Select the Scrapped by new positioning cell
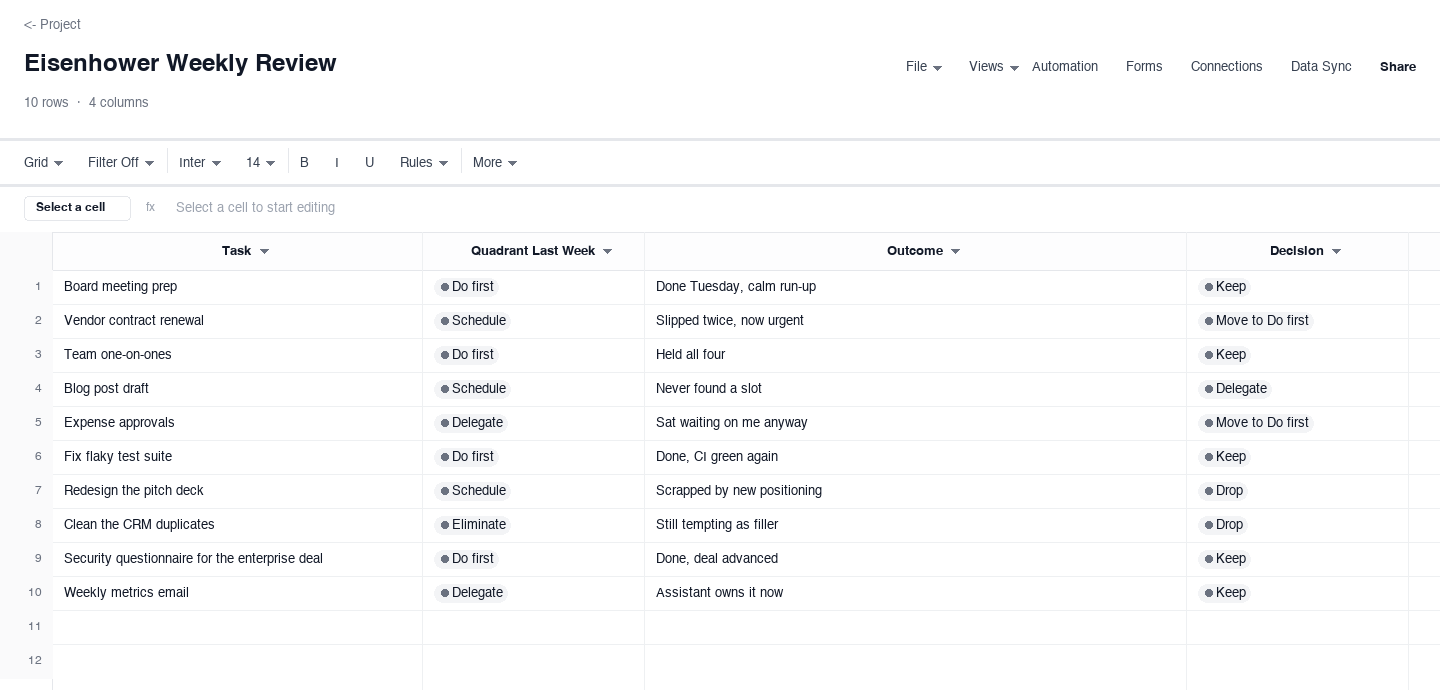1440x690 pixels. pyautogui.click(x=915, y=491)
